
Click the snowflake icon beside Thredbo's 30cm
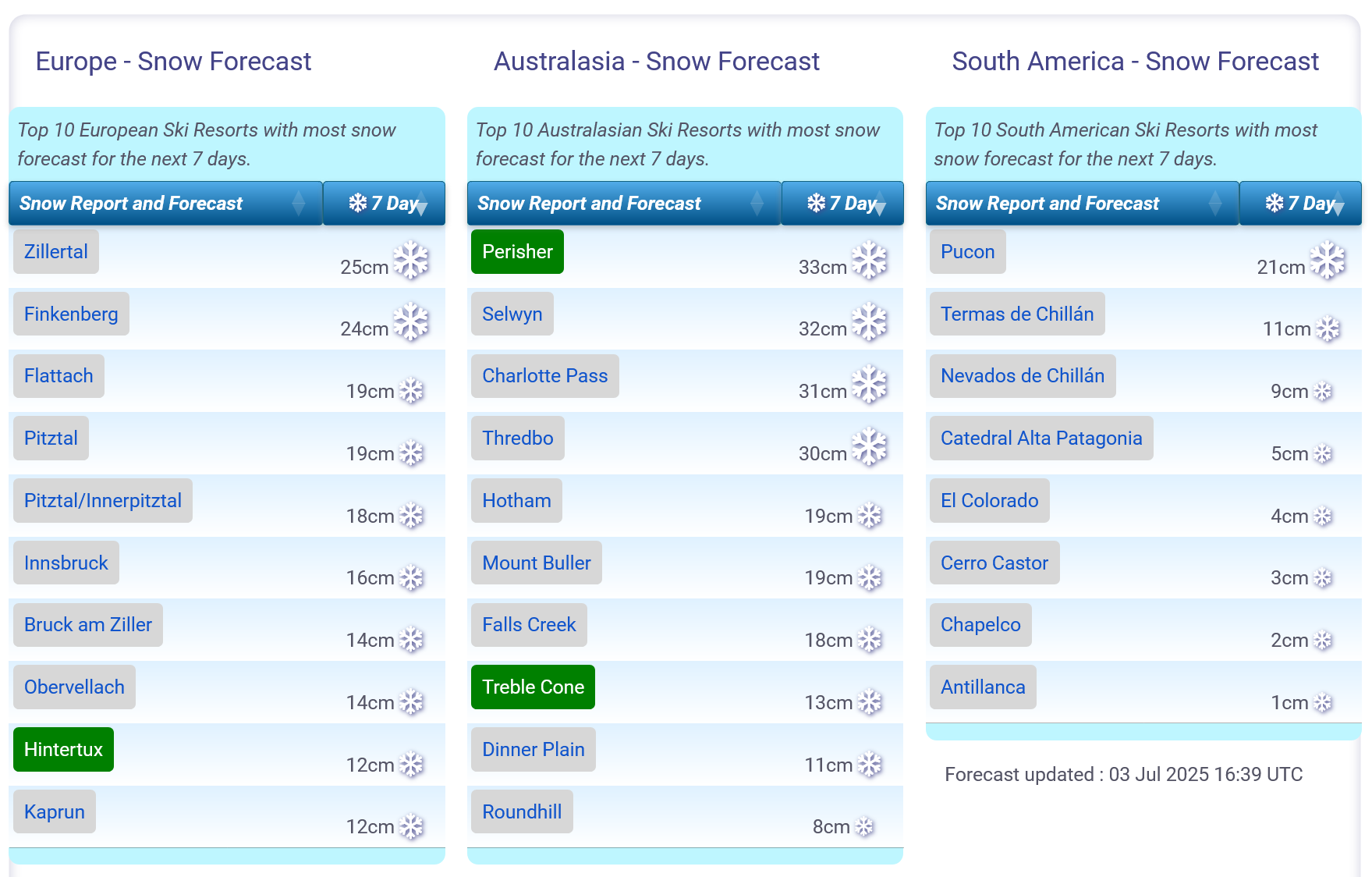(x=869, y=447)
